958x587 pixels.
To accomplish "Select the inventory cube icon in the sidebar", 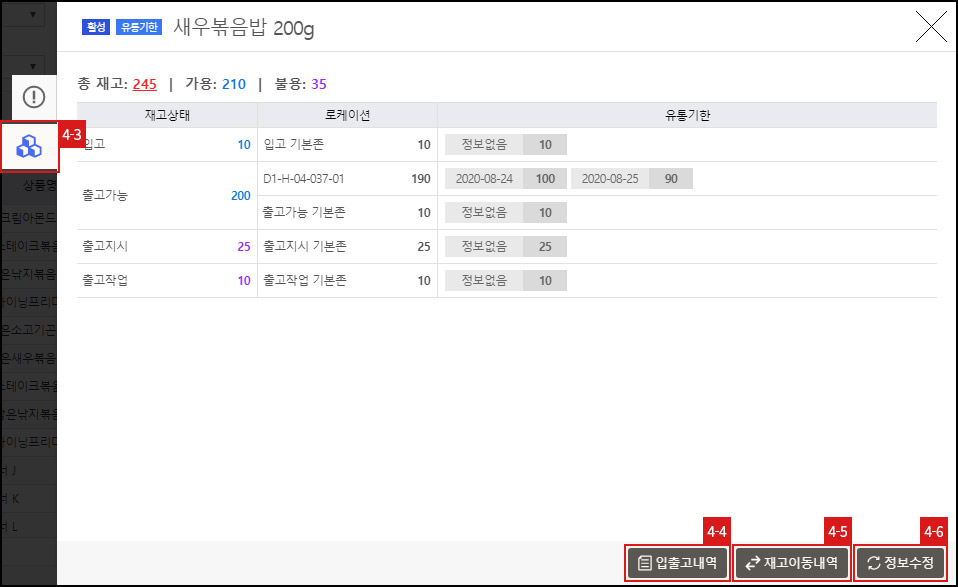I will [29, 146].
